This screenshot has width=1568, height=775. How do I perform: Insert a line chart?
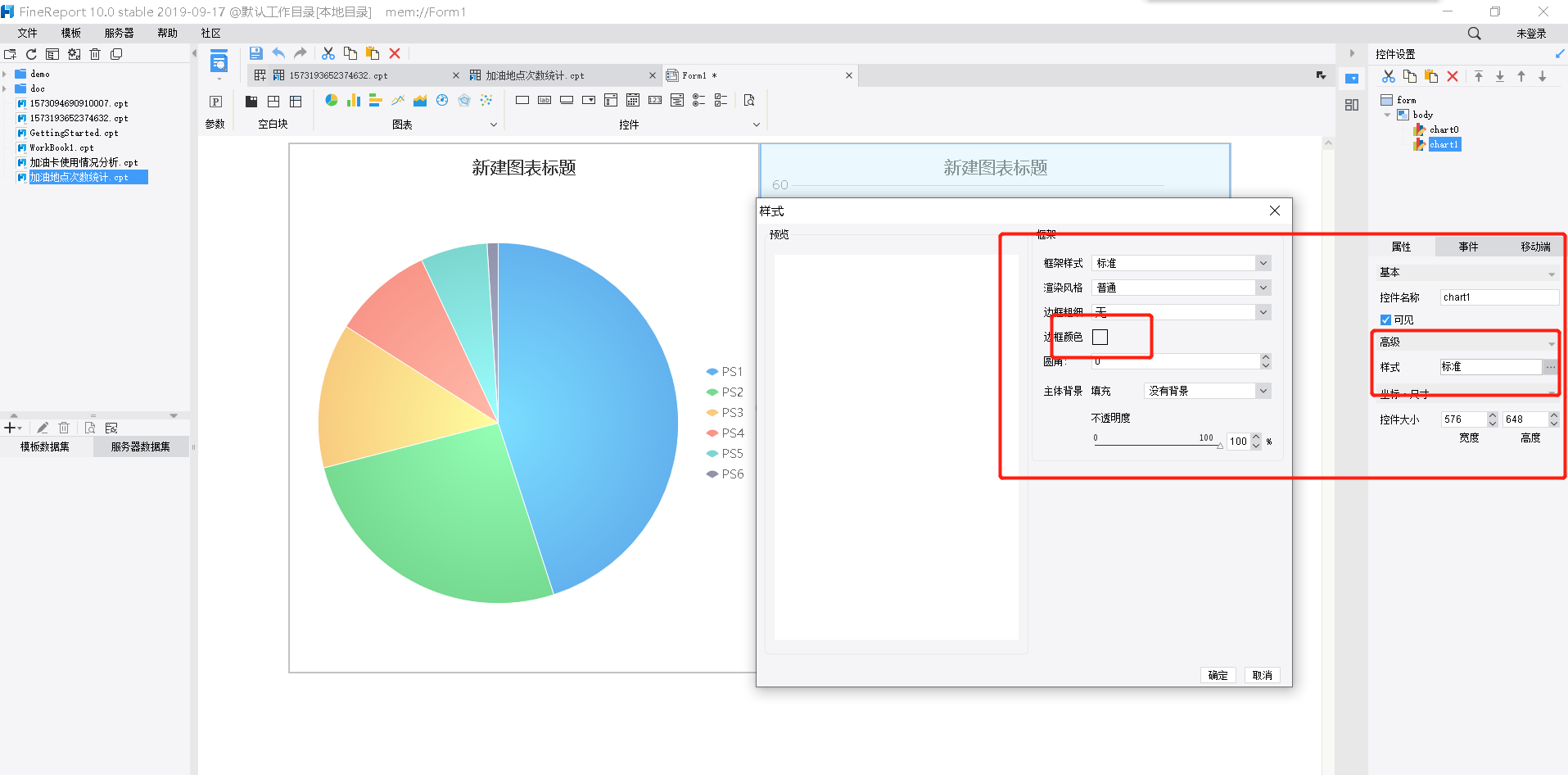coord(398,100)
